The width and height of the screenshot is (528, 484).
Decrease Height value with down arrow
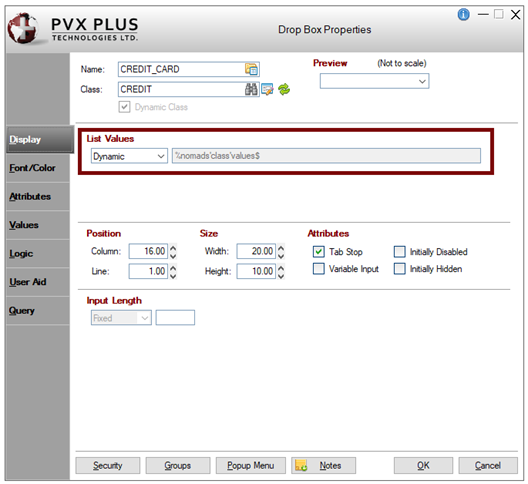pyautogui.click(x=281, y=276)
